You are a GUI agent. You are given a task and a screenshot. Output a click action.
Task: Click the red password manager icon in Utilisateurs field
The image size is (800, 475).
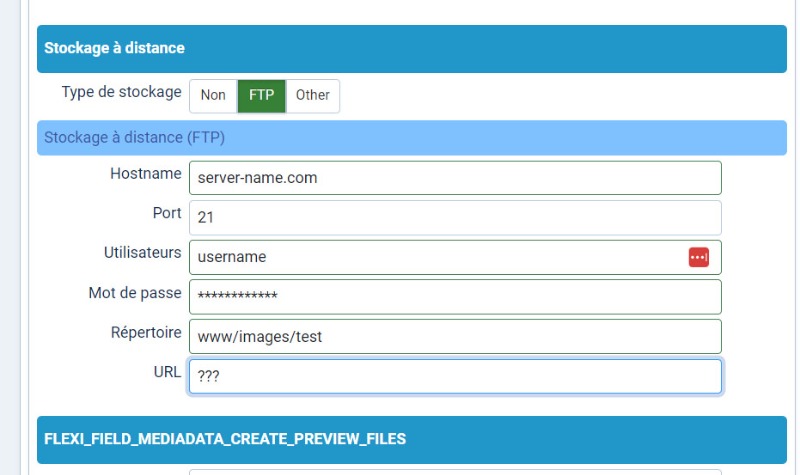(698, 257)
